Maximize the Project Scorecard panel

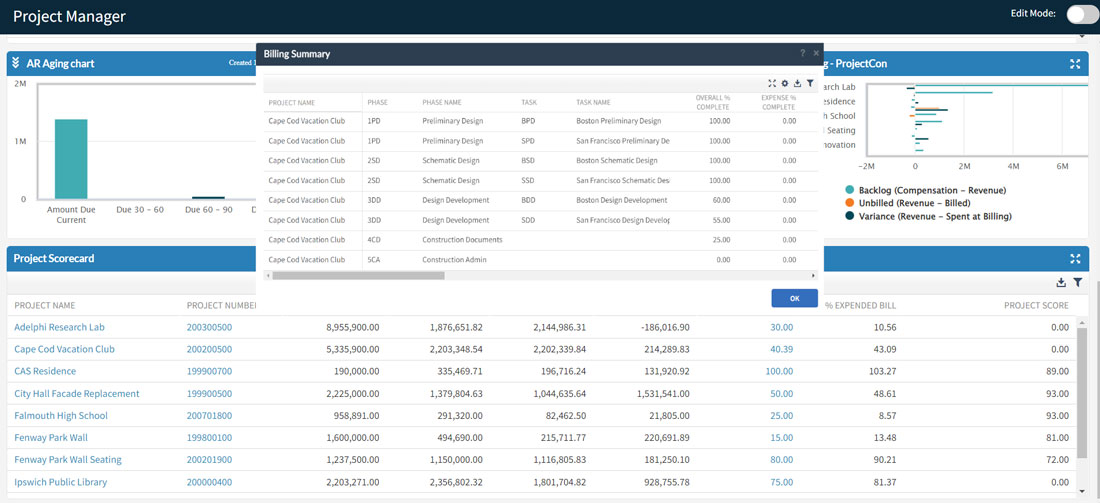click(x=1075, y=259)
